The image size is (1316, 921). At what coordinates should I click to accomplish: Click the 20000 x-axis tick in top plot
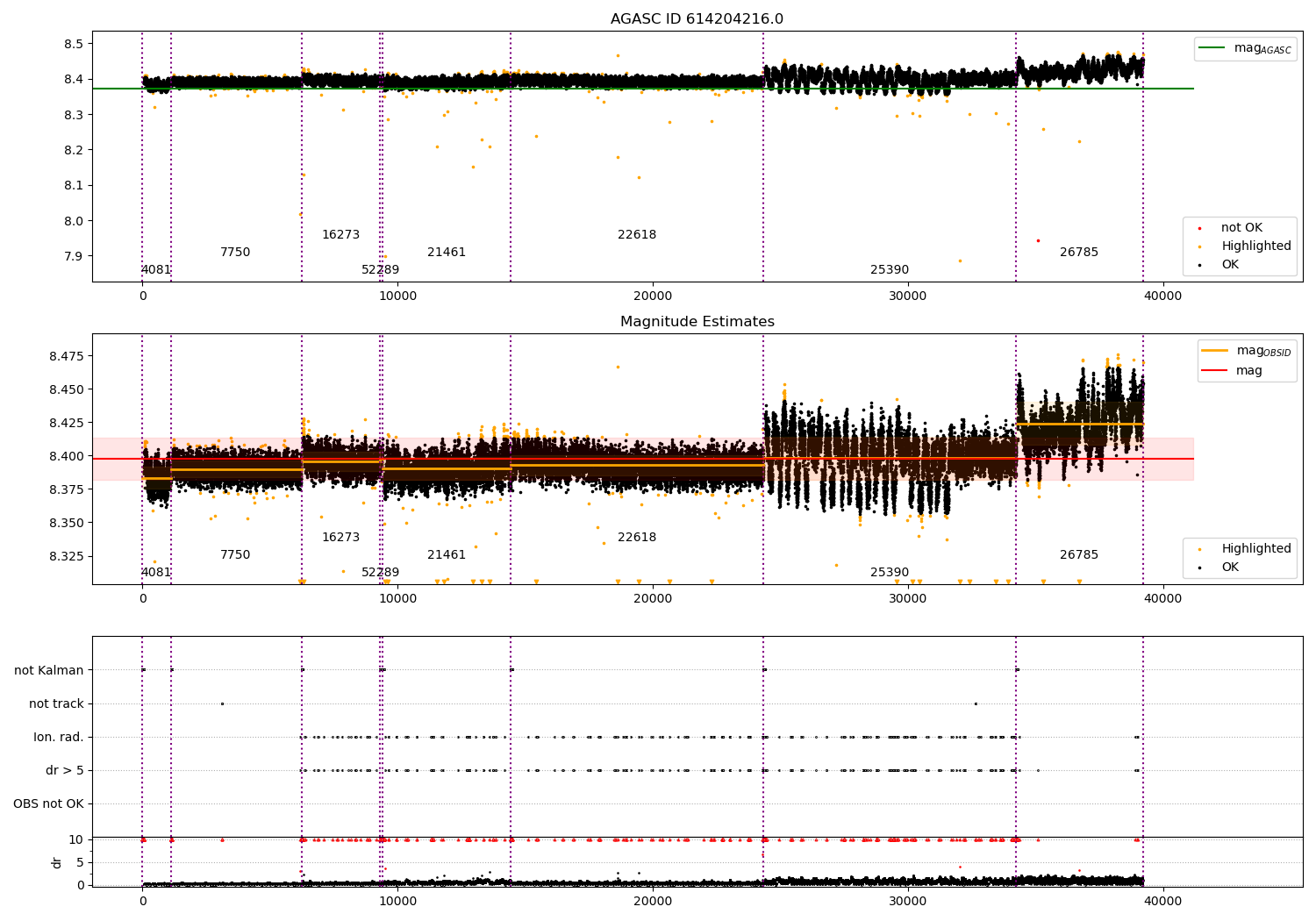click(x=653, y=296)
